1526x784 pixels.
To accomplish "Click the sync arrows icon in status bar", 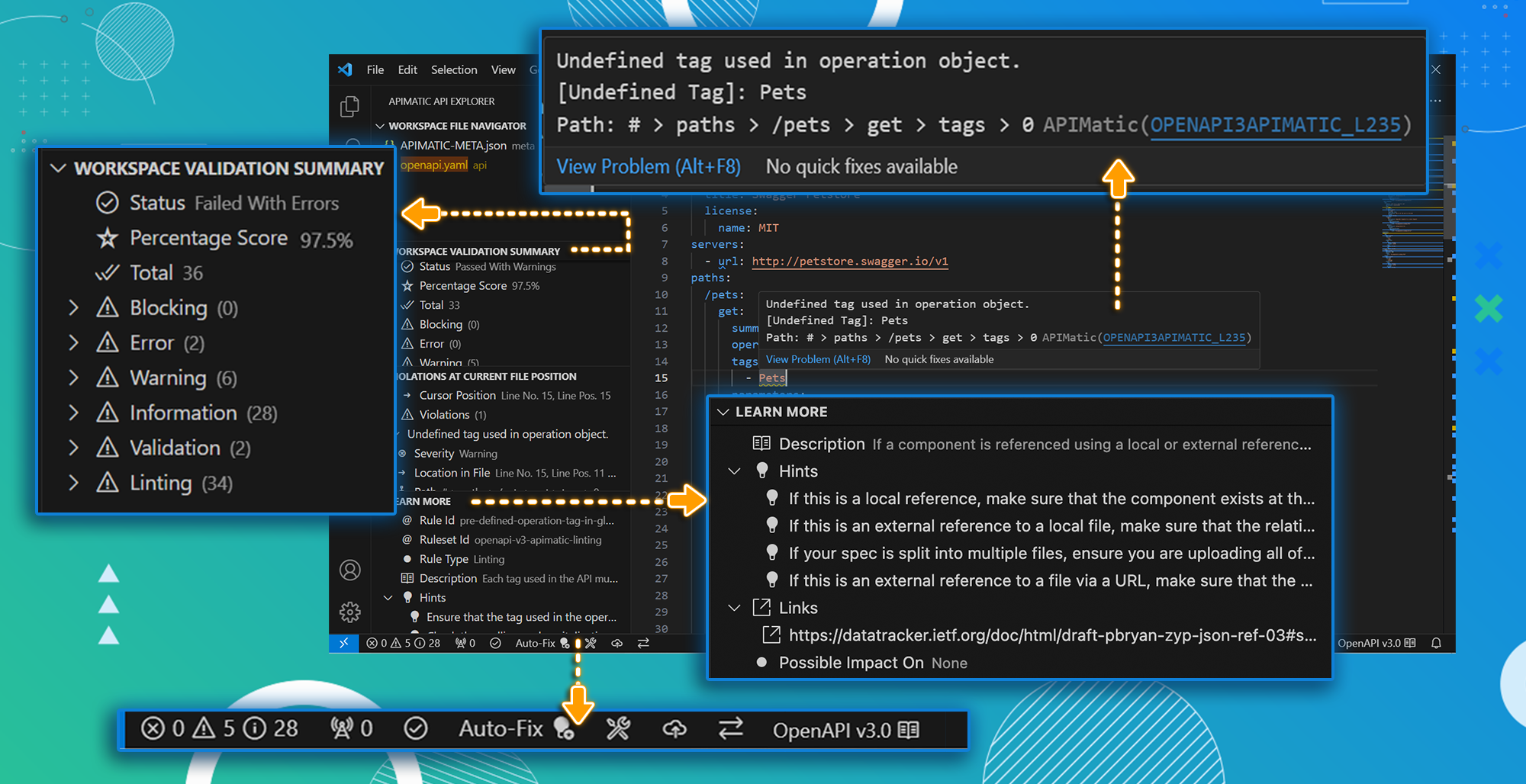I will click(x=730, y=729).
